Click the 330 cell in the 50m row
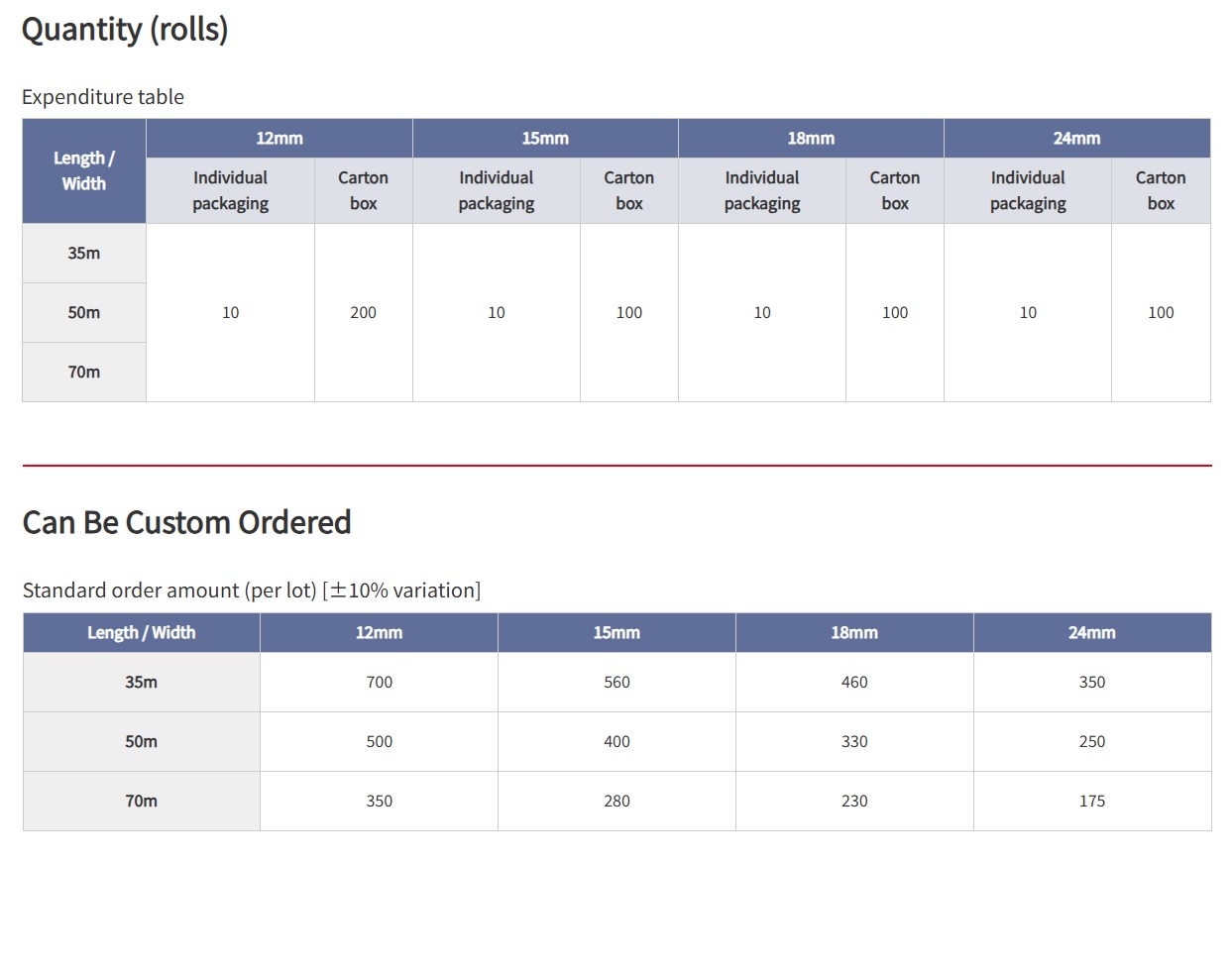The width and height of the screenshot is (1232, 968). pyautogui.click(x=853, y=742)
